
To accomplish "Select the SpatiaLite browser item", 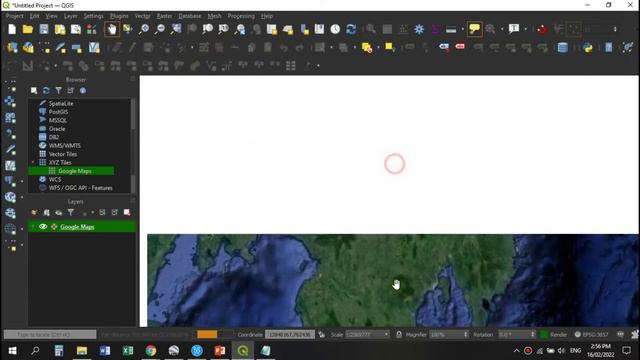I will (x=61, y=103).
